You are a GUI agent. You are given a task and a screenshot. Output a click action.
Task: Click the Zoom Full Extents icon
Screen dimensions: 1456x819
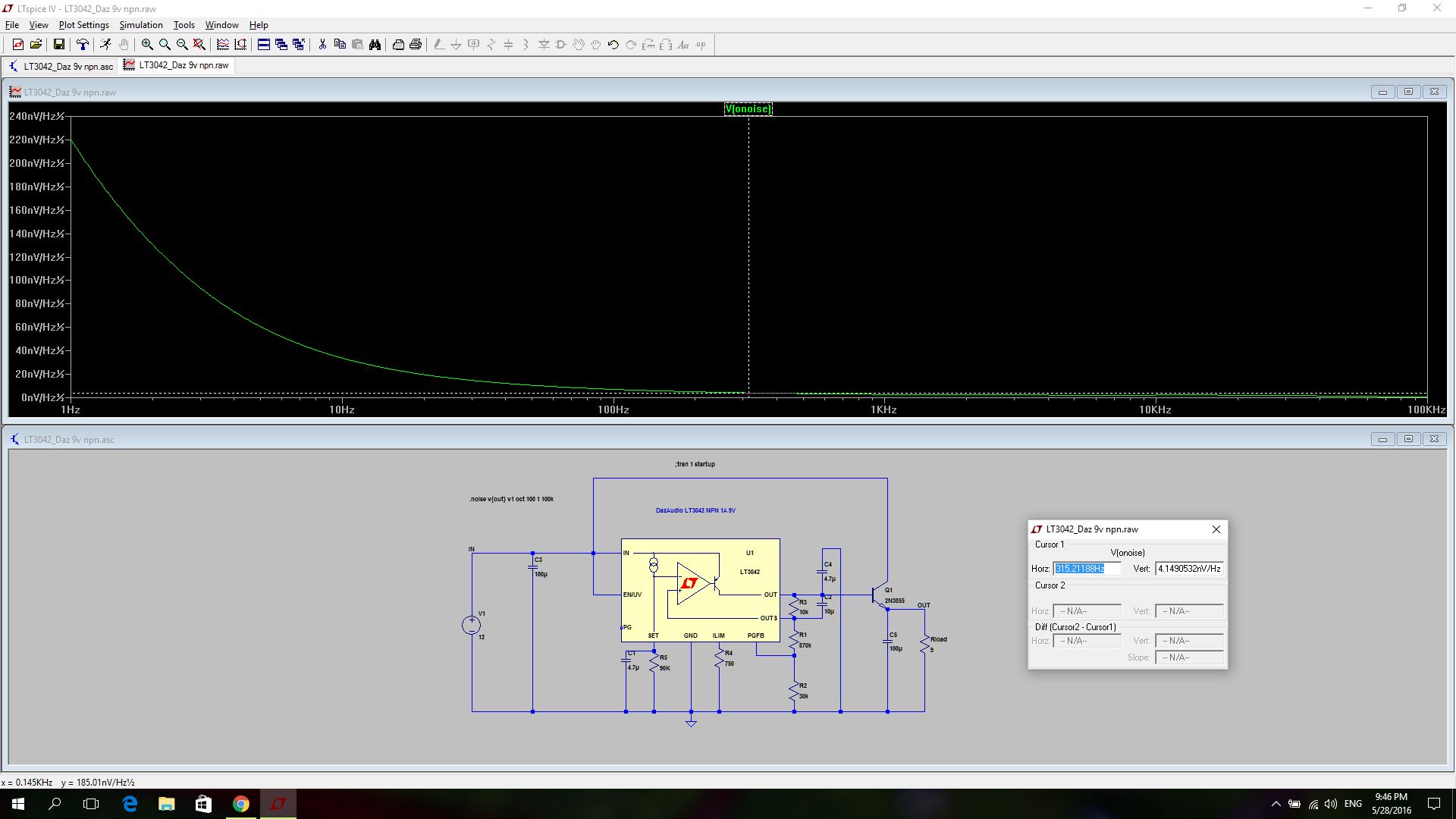point(199,45)
